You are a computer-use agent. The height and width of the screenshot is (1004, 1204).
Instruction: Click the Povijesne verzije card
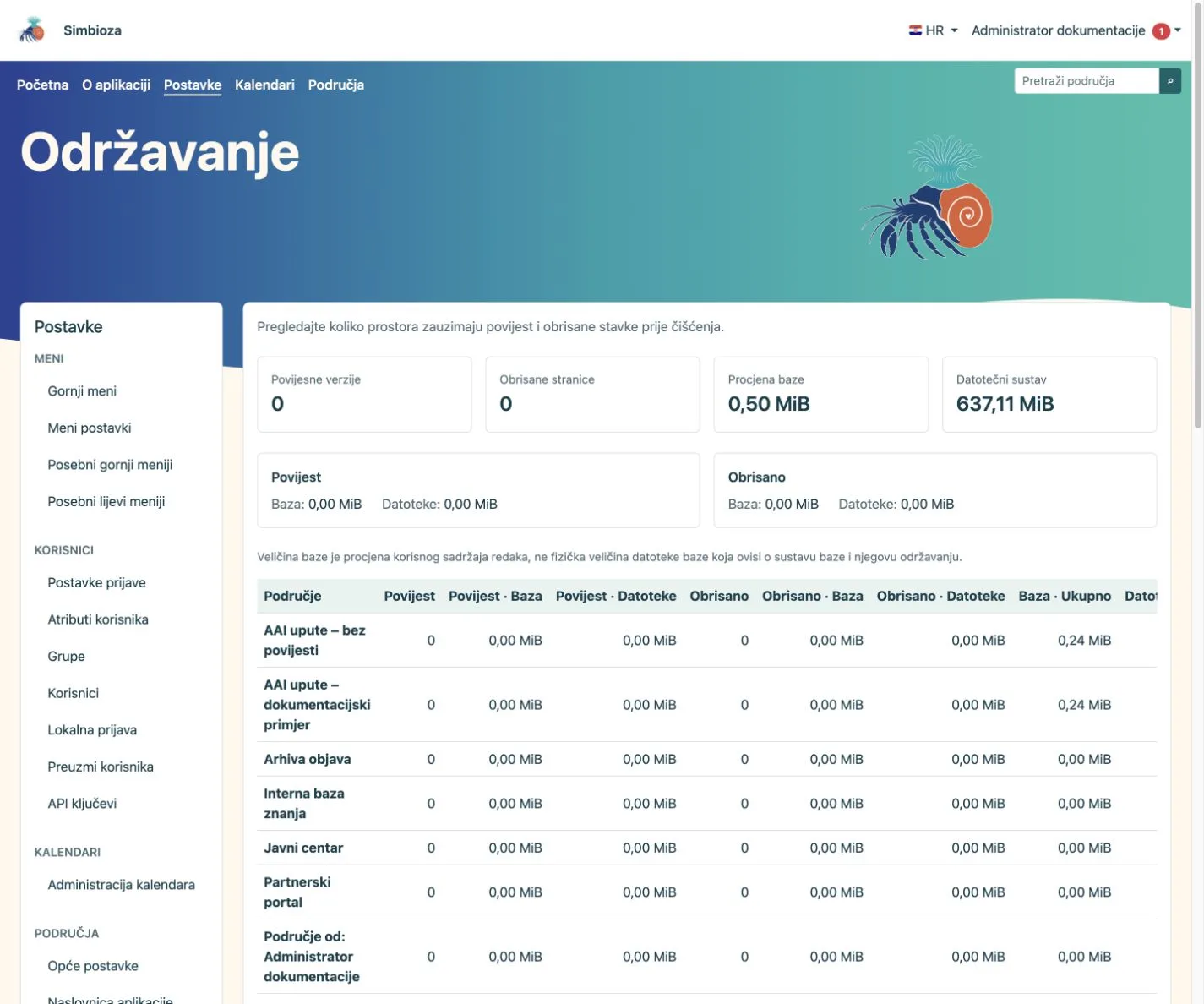(x=364, y=394)
